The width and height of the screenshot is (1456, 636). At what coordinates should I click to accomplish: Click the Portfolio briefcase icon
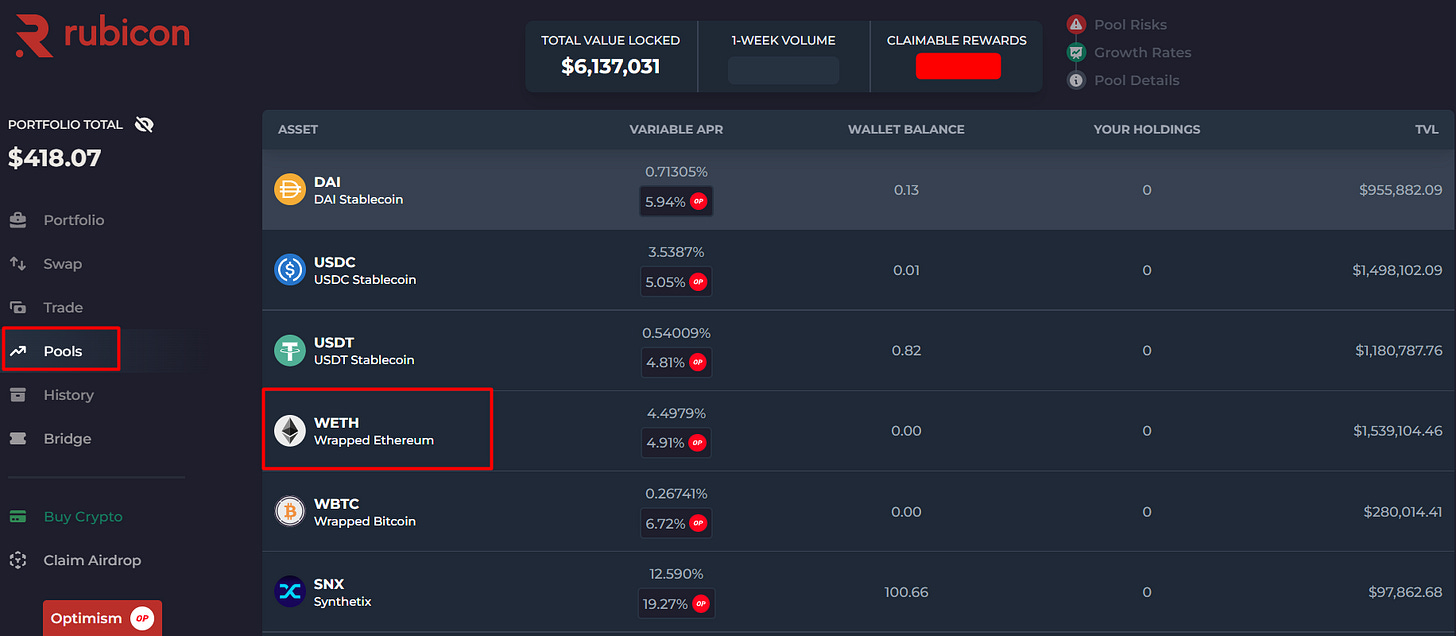click(x=18, y=220)
